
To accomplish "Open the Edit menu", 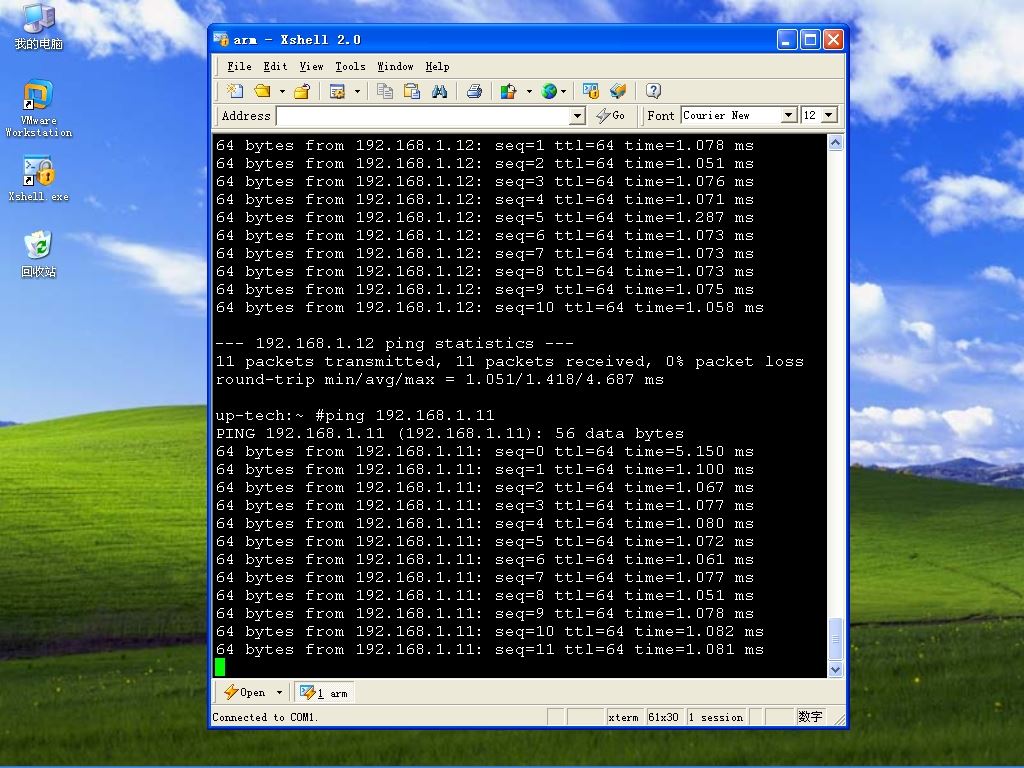I will [x=275, y=67].
